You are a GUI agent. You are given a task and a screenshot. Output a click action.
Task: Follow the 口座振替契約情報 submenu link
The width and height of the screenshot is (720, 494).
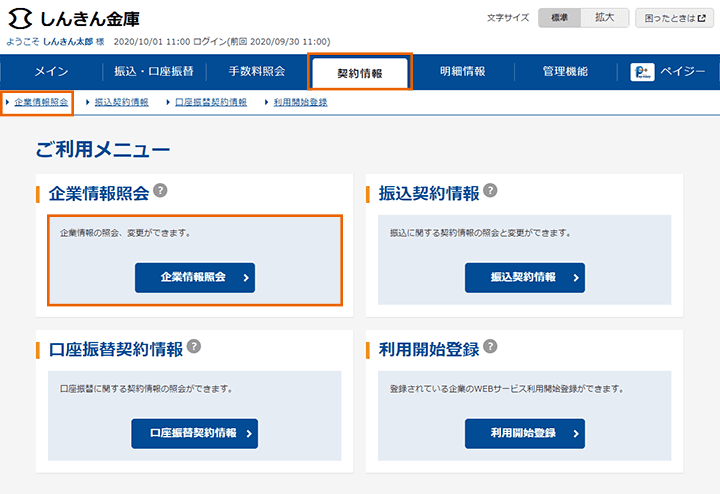pos(210,102)
